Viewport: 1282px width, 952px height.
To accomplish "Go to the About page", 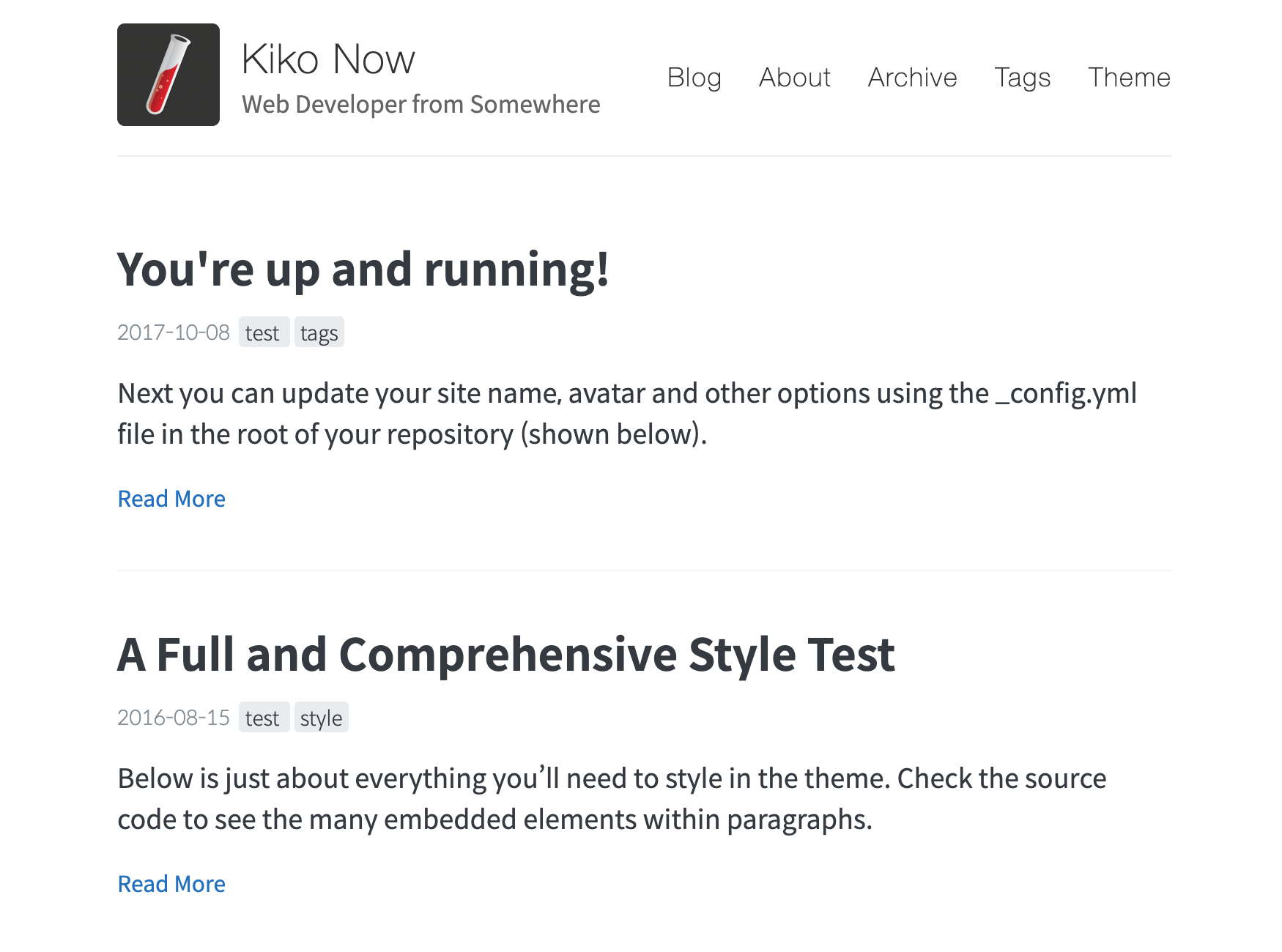I will click(x=794, y=78).
